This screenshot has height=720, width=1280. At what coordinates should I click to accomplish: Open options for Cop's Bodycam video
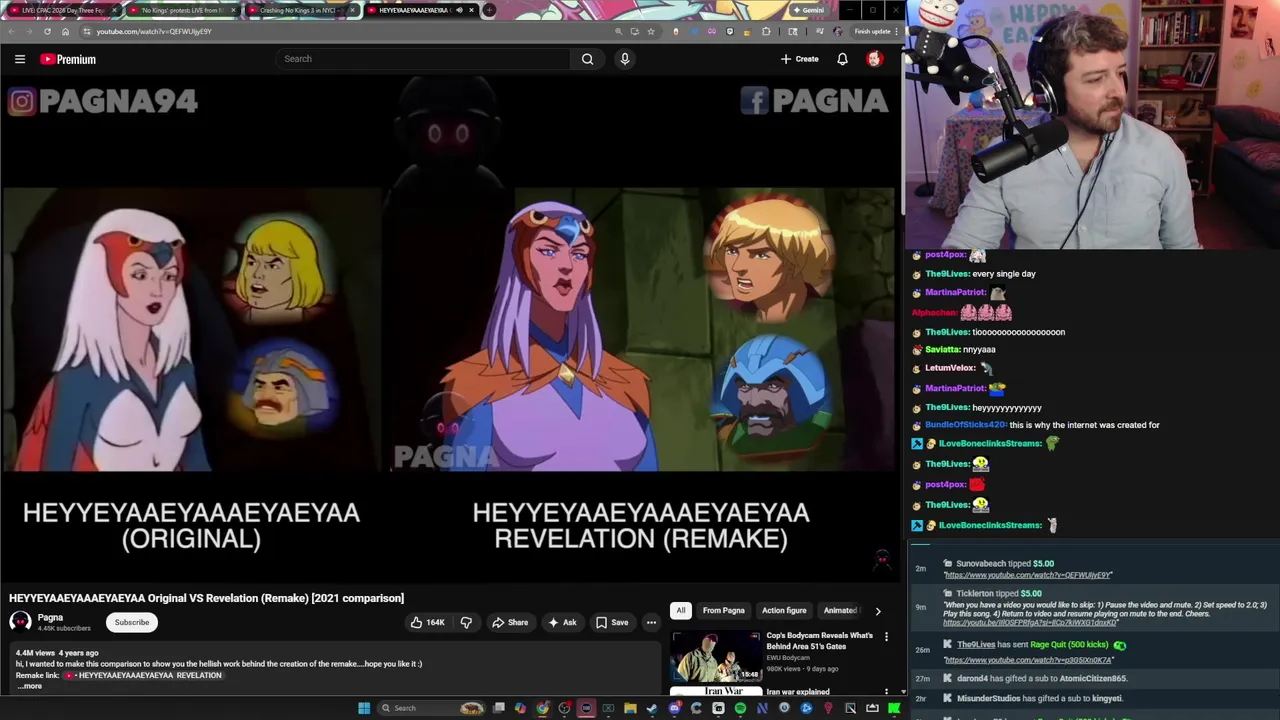point(886,637)
